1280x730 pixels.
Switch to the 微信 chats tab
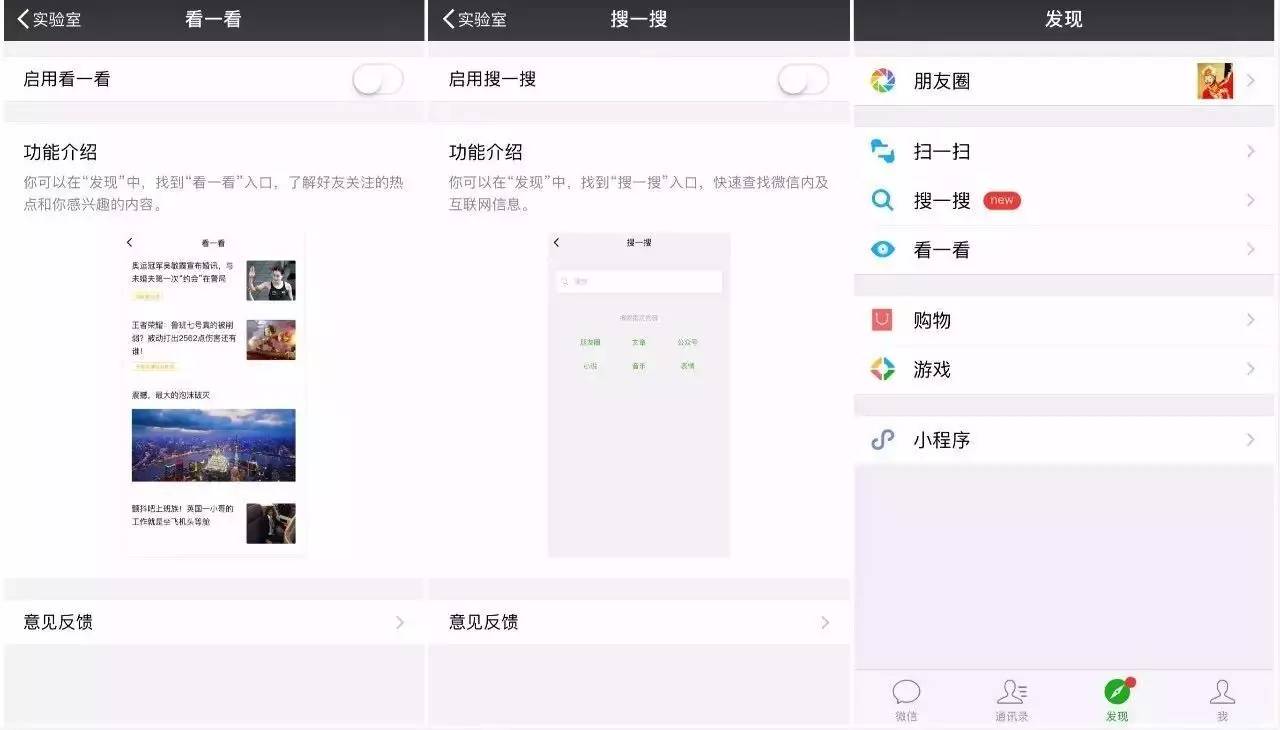906,699
